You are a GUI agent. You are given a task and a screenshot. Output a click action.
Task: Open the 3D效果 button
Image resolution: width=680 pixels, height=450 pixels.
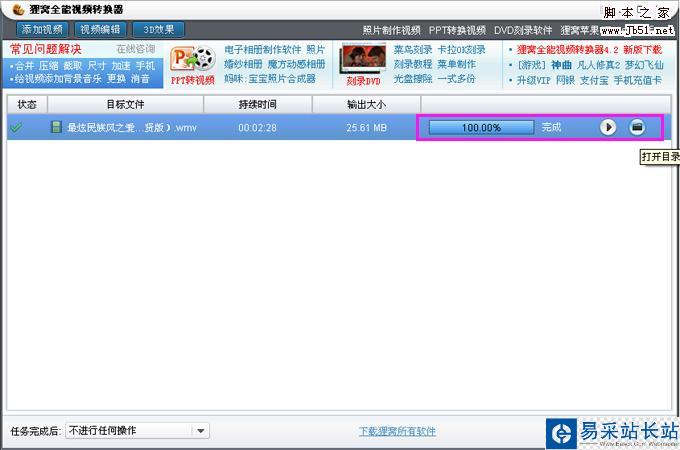point(158,29)
